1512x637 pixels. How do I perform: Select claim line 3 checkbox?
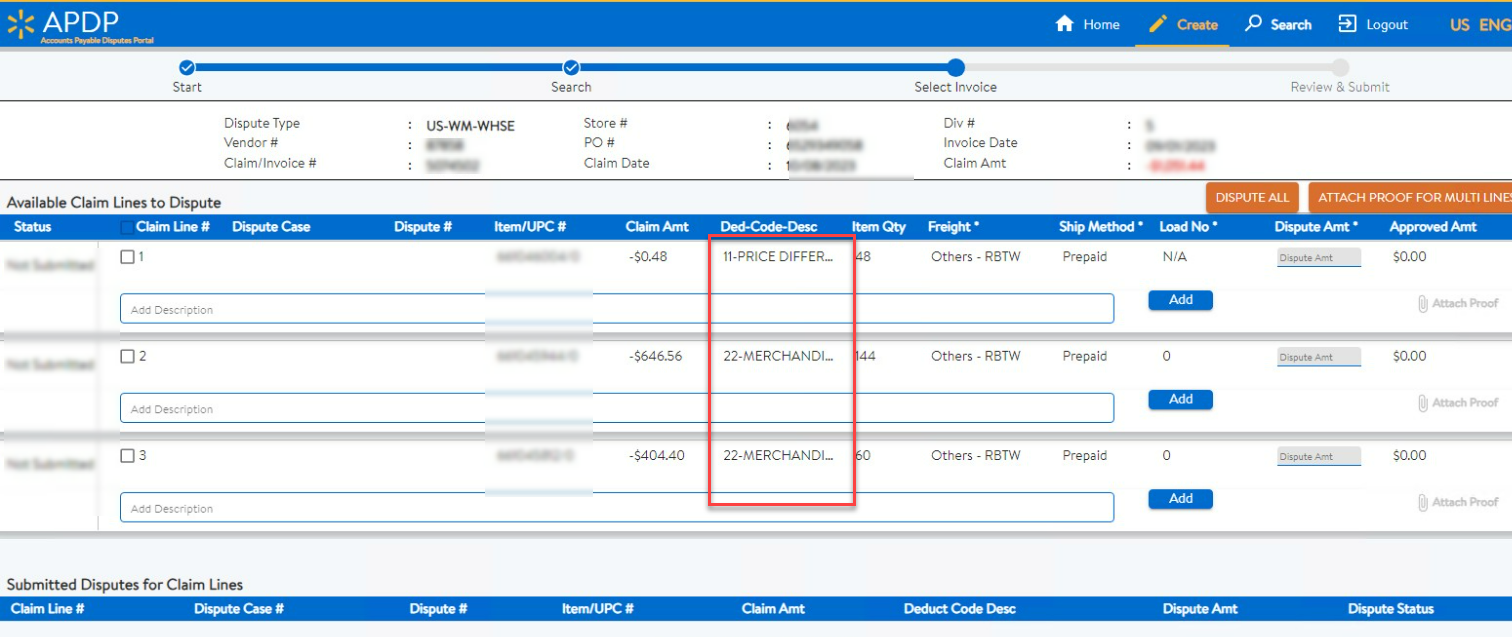click(128, 454)
